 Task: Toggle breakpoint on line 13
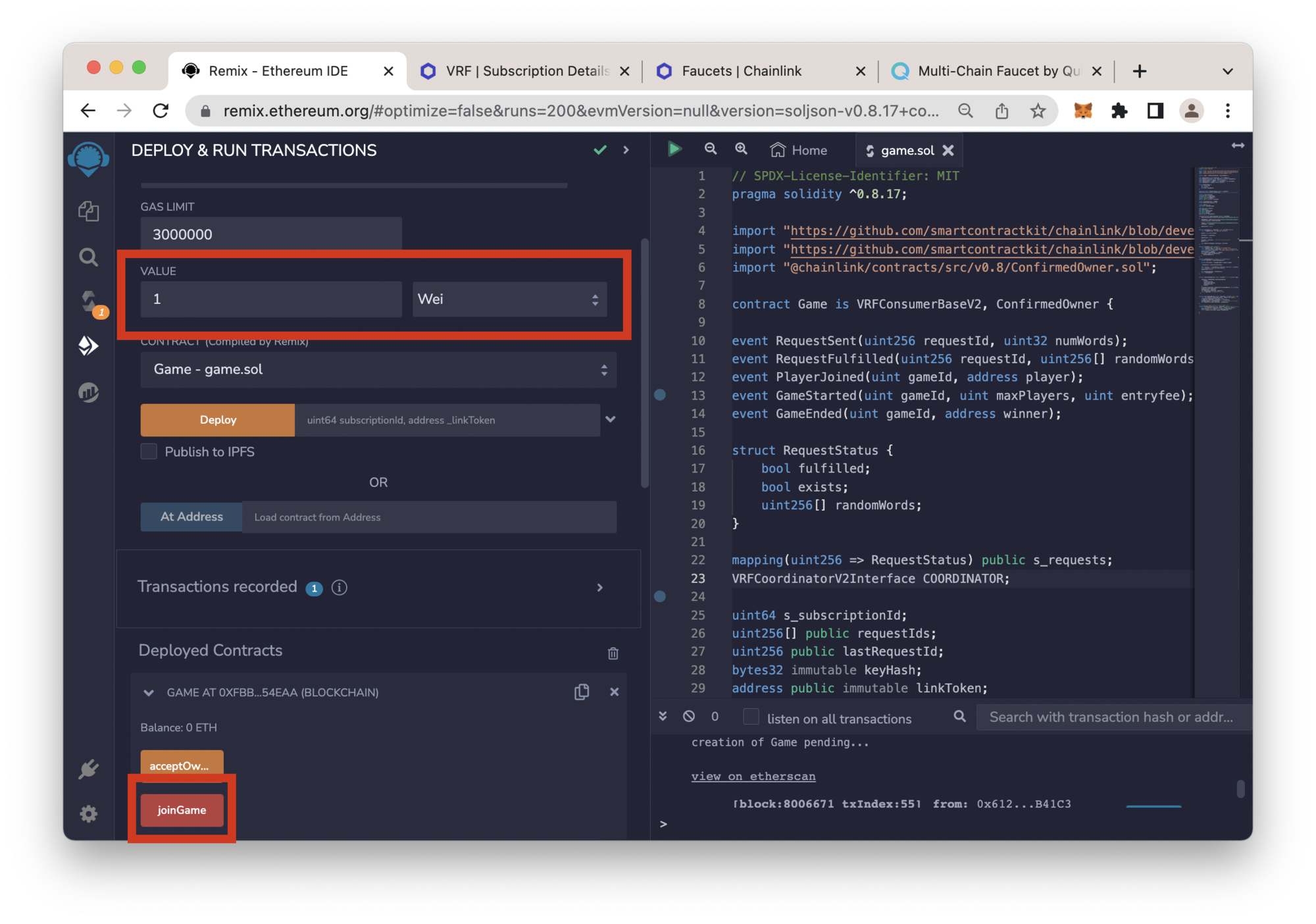point(660,395)
